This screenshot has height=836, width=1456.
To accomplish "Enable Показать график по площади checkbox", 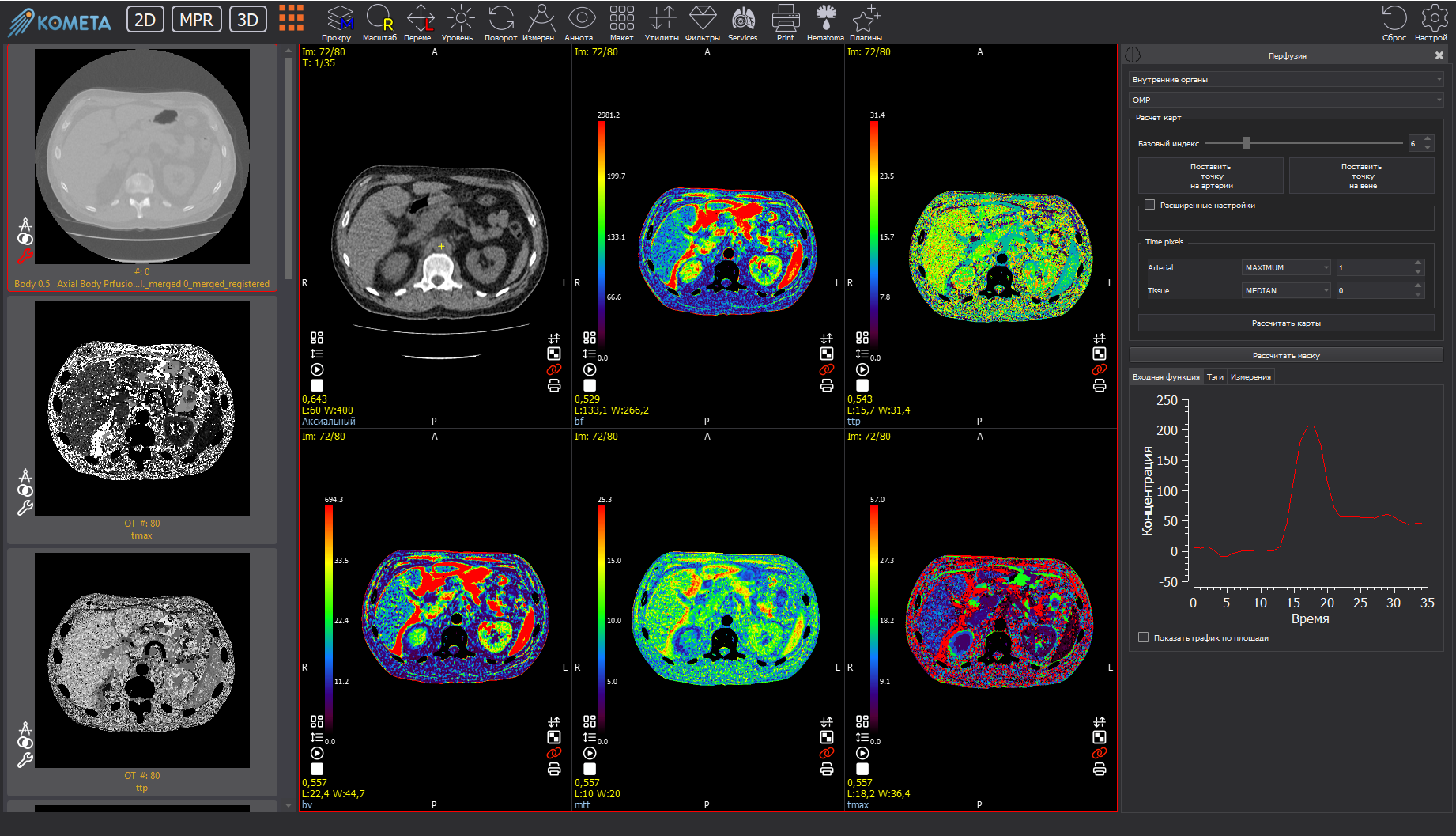I will tap(1143, 637).
